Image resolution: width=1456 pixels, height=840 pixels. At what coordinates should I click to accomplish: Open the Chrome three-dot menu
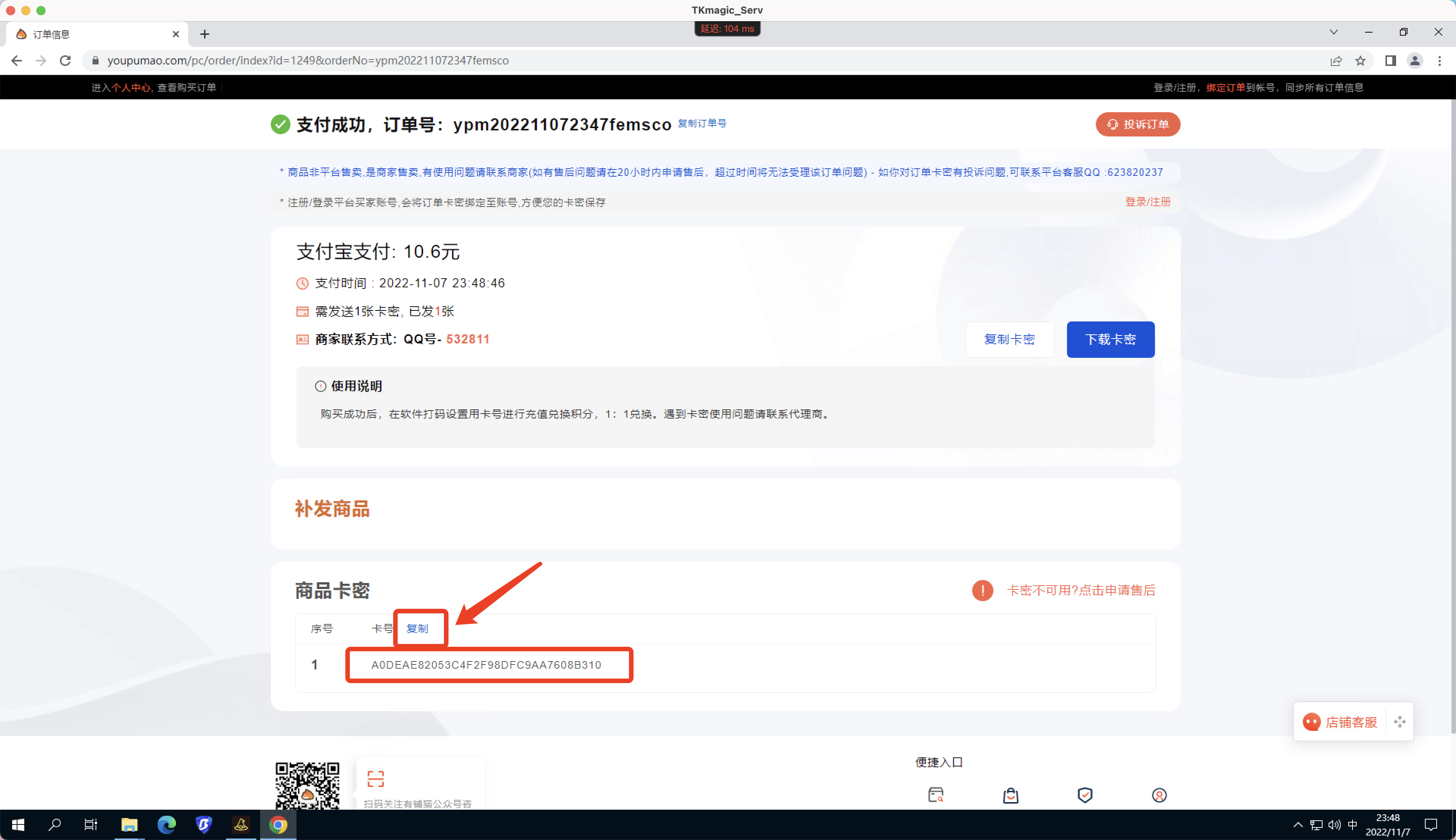[1440, 61]
